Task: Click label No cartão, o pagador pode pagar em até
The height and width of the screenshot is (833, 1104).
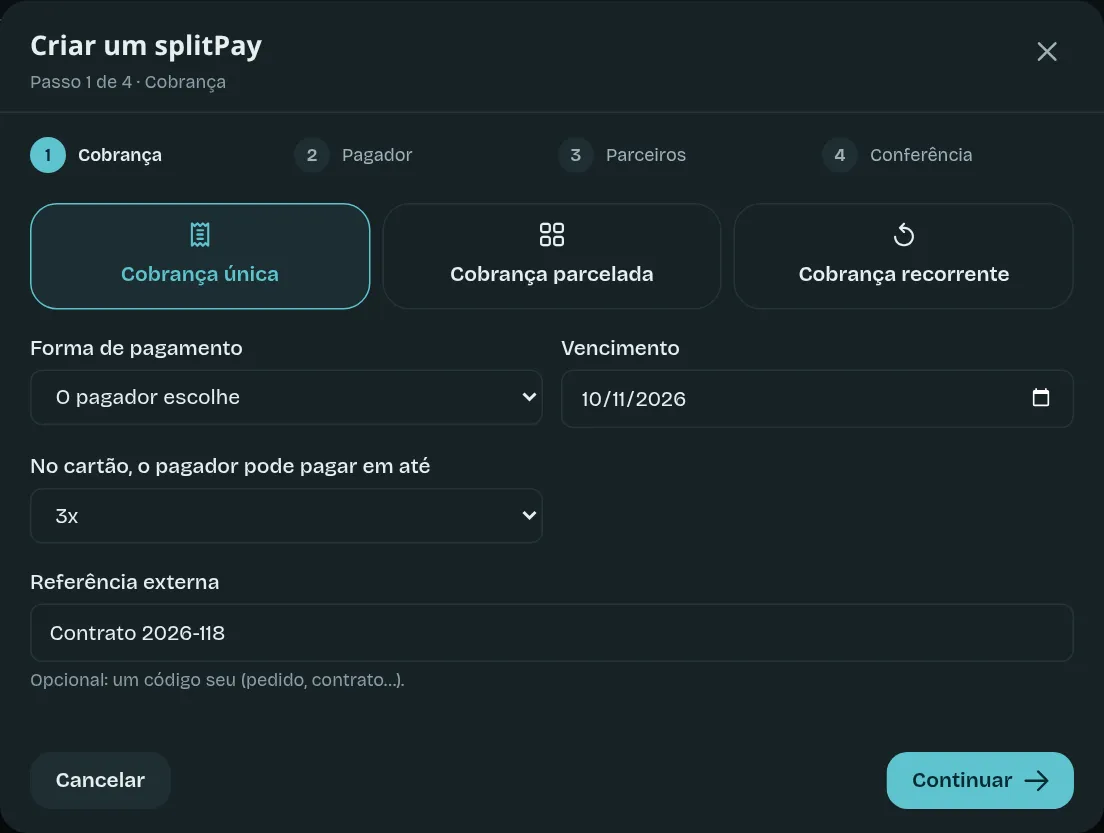Action: (x=230, y=466)
